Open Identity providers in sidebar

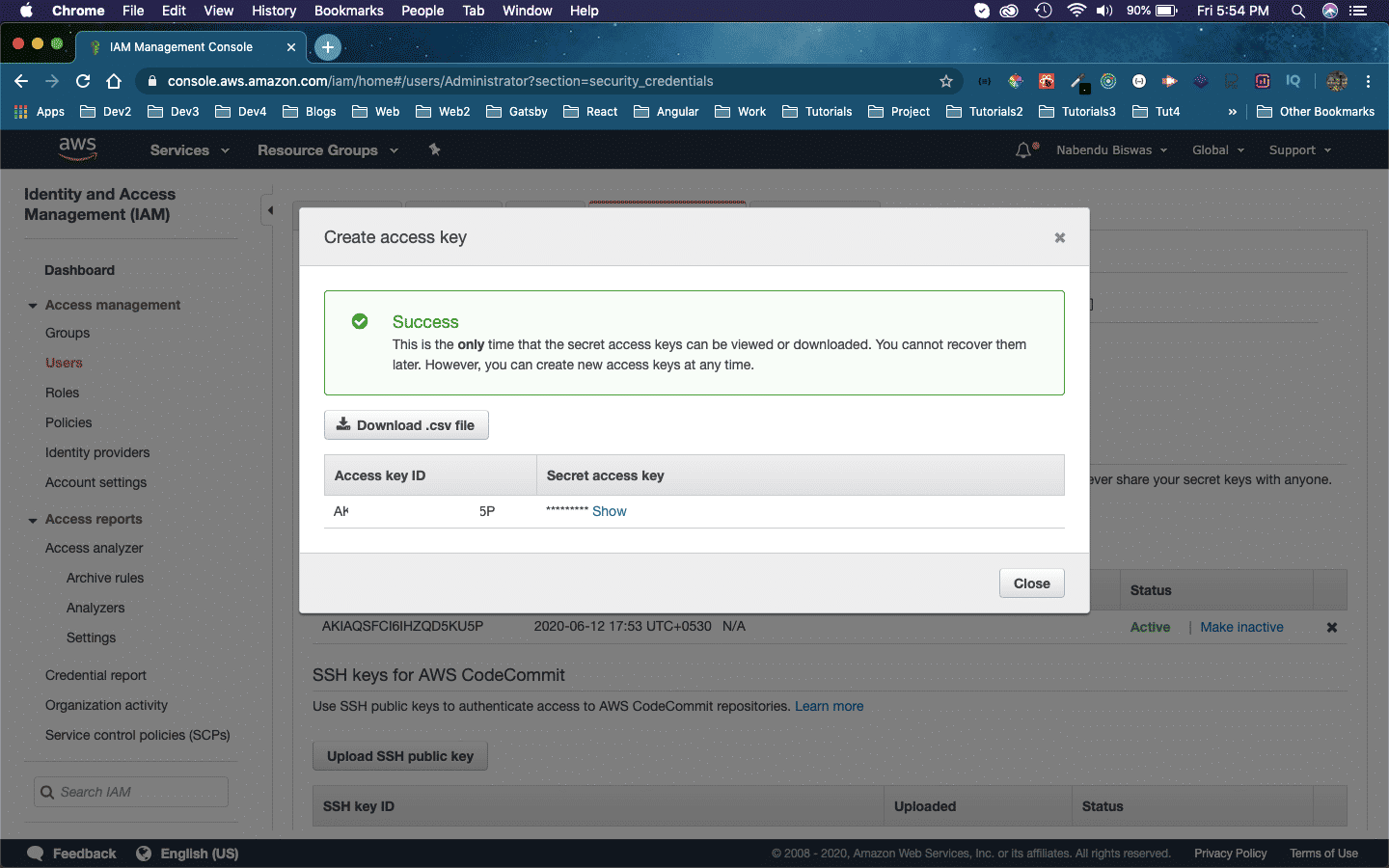point(97,452)
